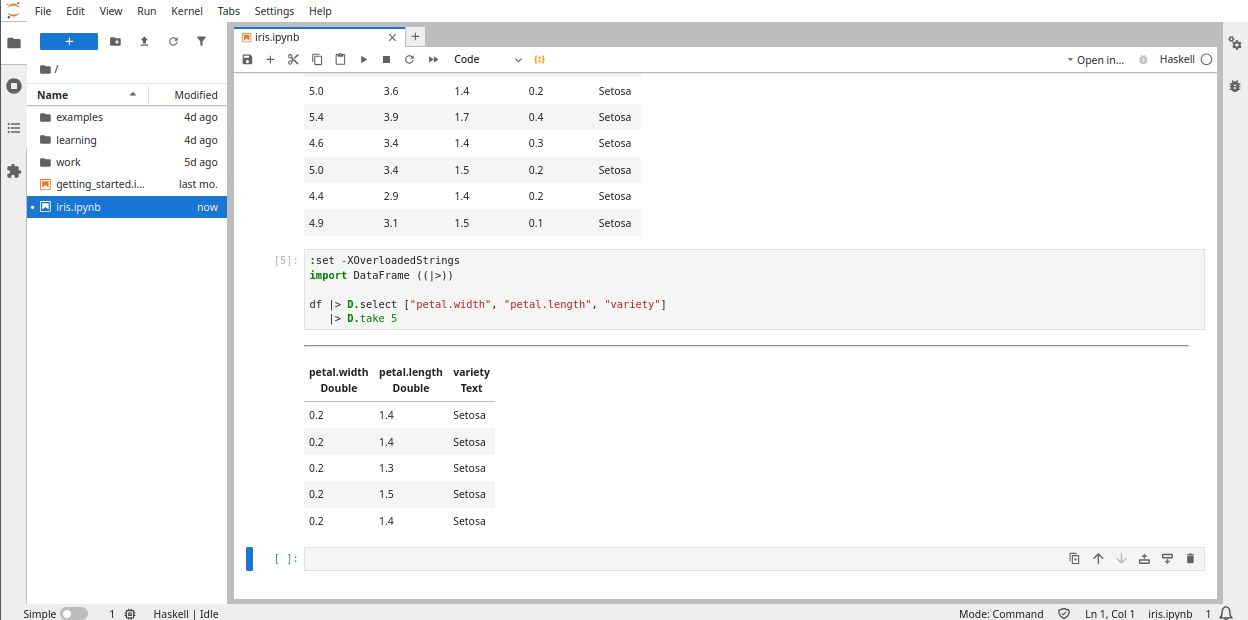Open a new launcher tab with plus
The width and height of the screenshot is (1248, 620).
415,37
